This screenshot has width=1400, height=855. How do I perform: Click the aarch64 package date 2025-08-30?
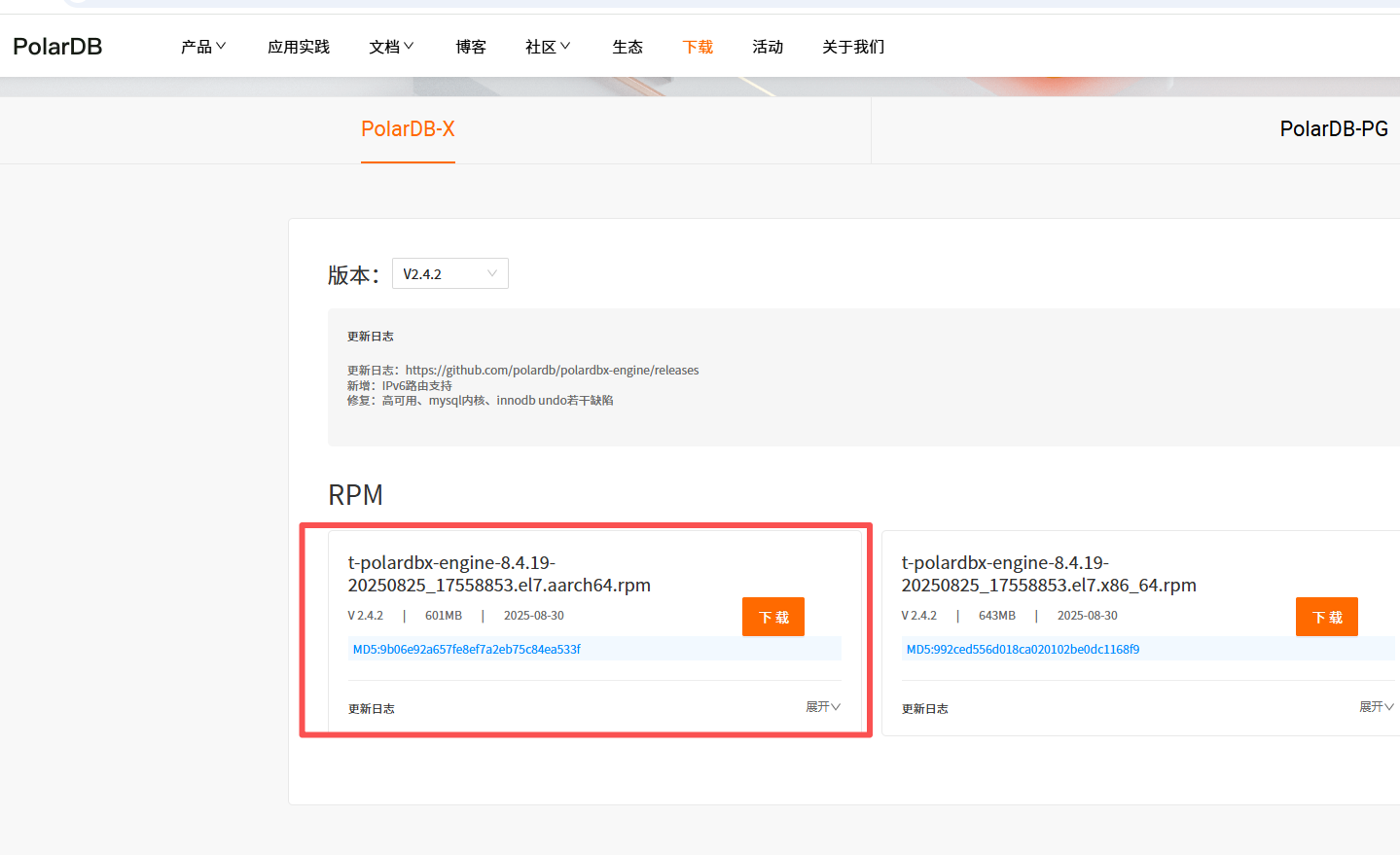point(534,616)
